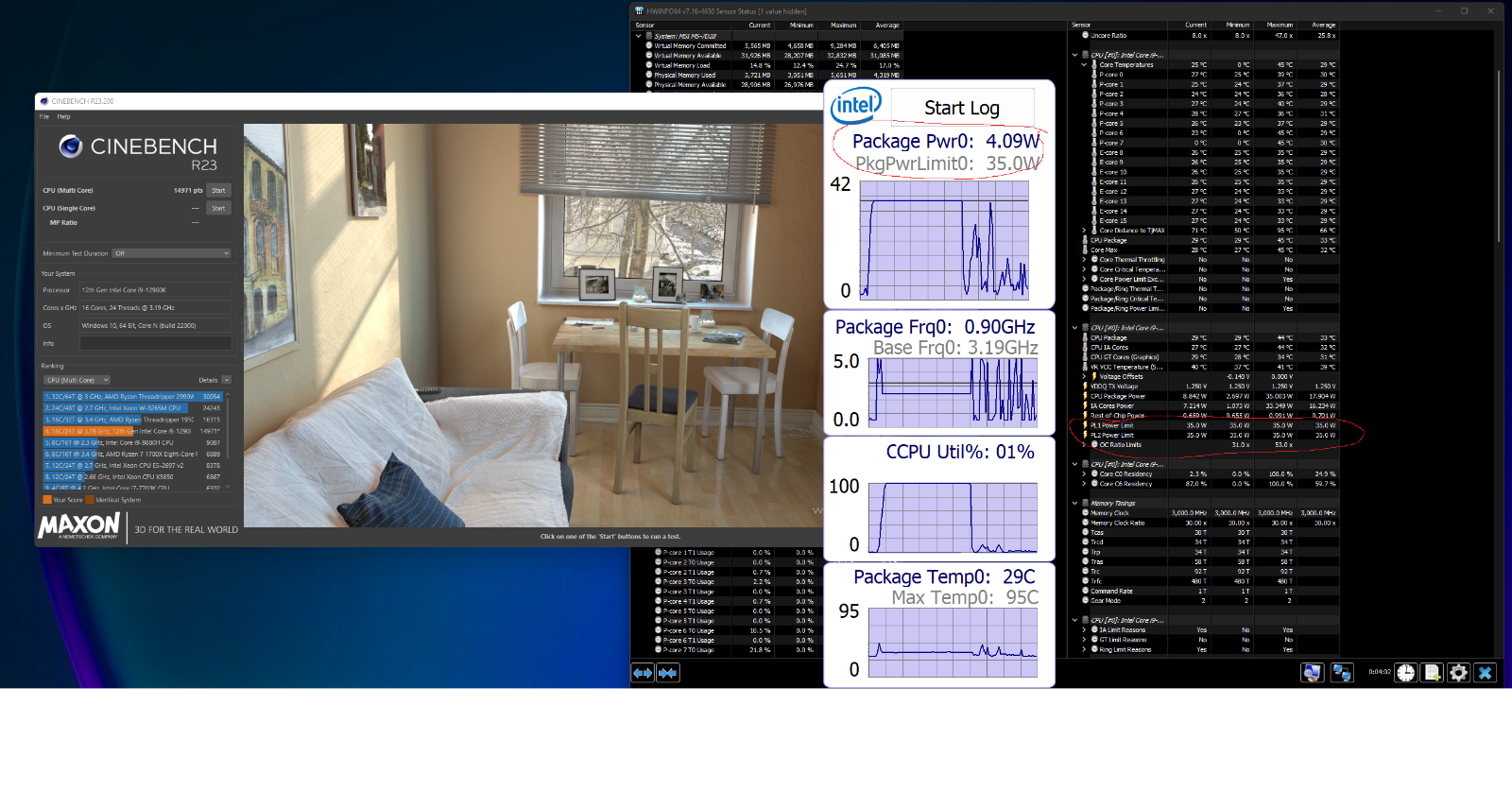This screenshot has width=1512, height=791.
Task: Click thermometer icon beside Core Max
Action: coord(1085,249)
